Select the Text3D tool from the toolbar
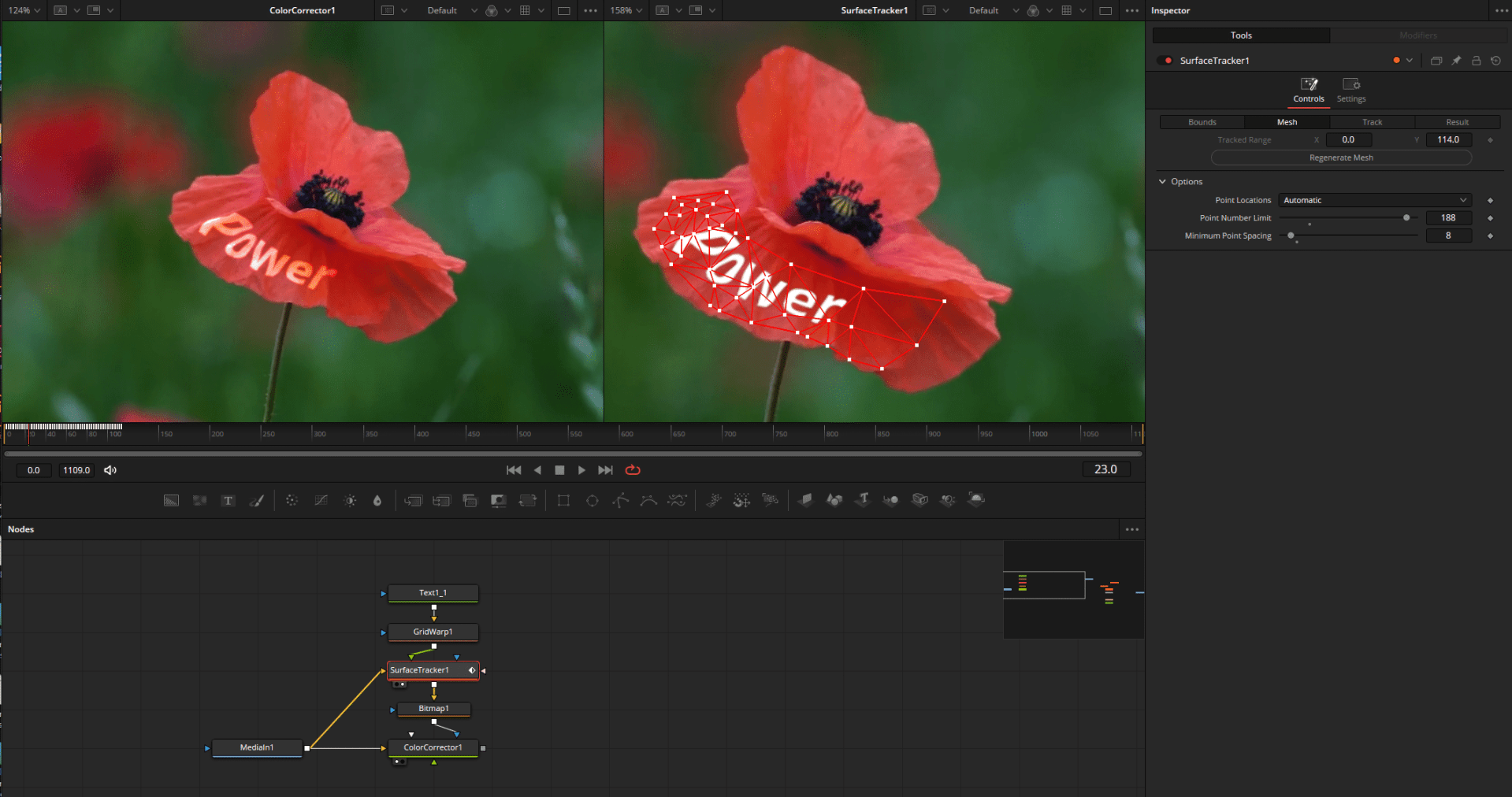Viewport: 1512px width, 797px height. point(863,500)
